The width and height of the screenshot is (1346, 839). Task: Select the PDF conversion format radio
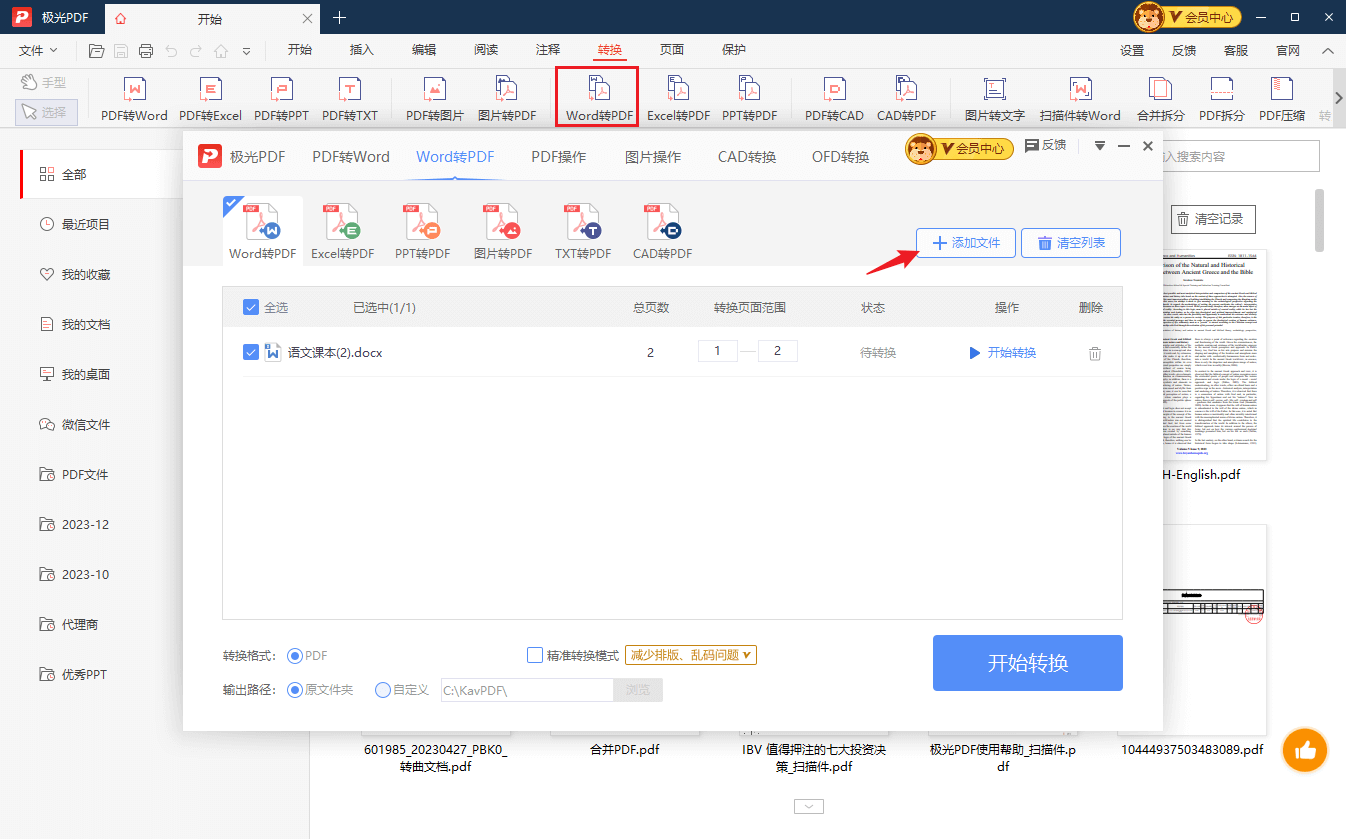[295, 656]
